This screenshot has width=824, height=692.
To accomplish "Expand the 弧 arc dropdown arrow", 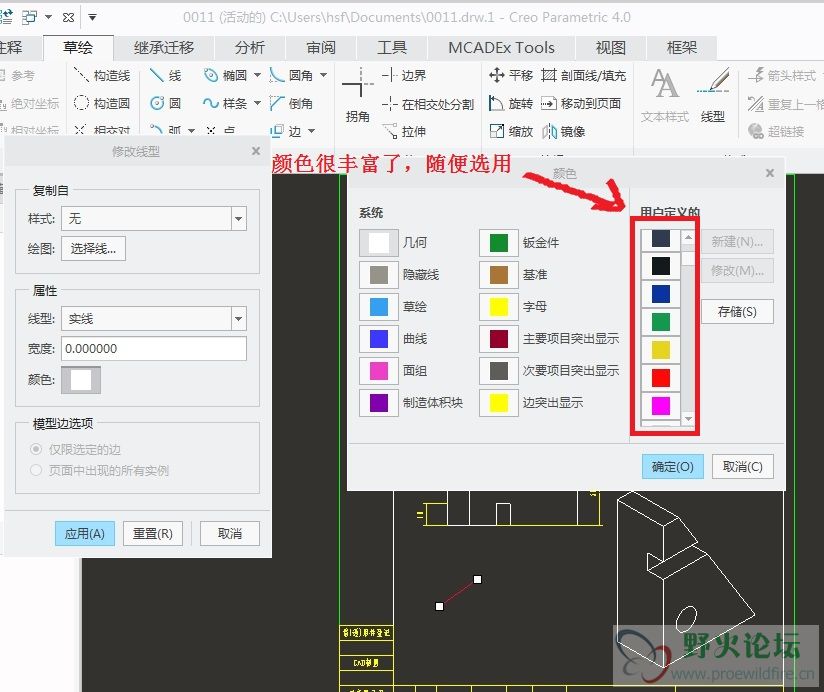I will (192, 131).
